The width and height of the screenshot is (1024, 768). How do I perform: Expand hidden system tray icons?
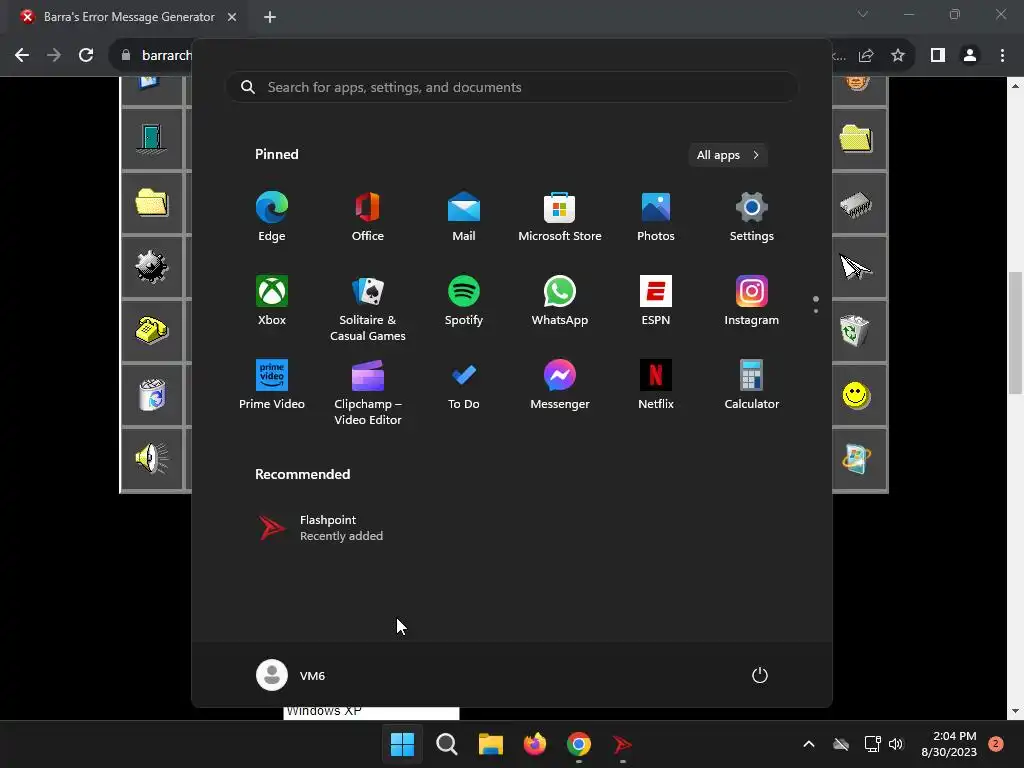pos(808,744)
